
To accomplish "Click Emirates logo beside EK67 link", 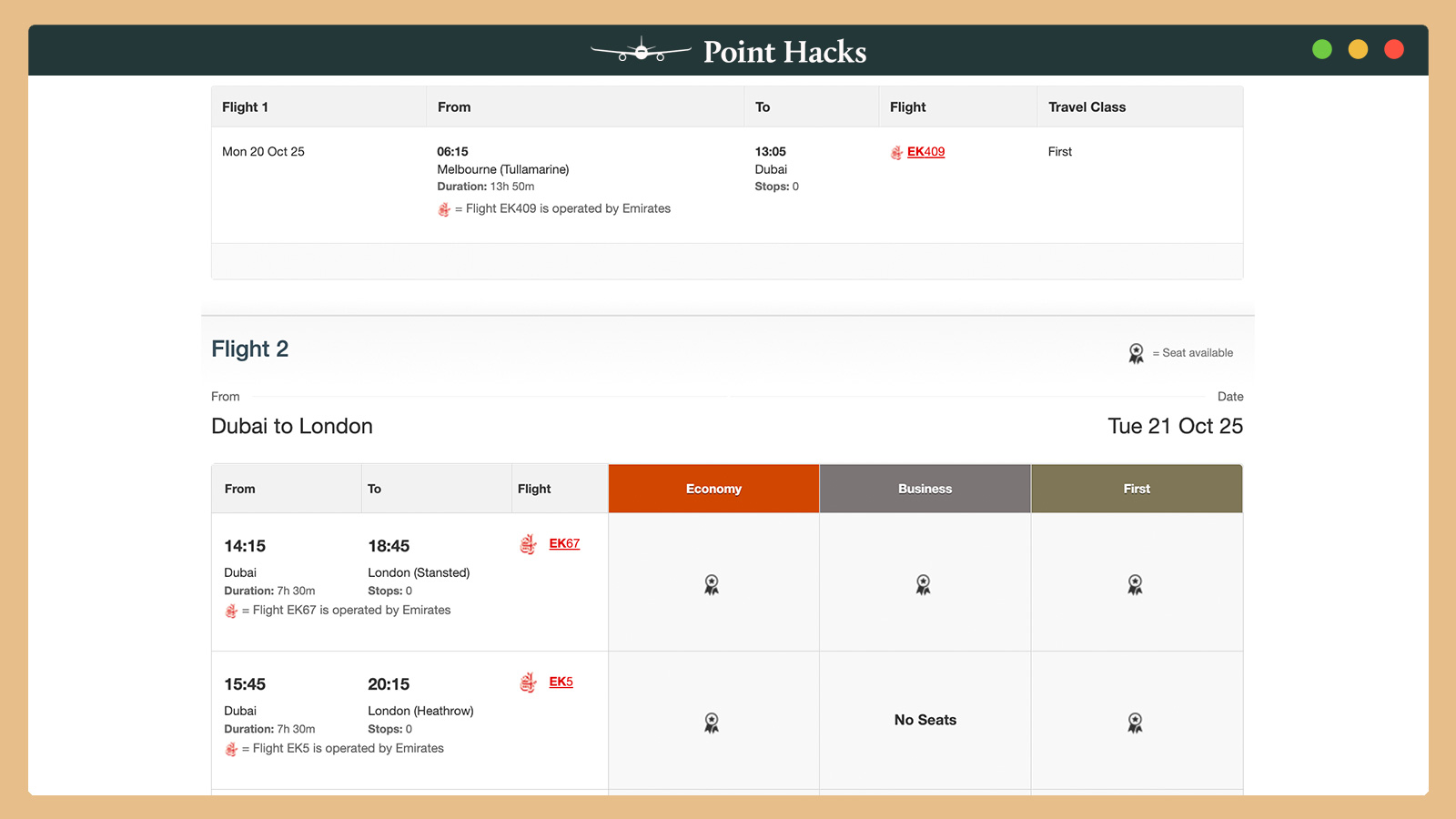I will [528, 544].
